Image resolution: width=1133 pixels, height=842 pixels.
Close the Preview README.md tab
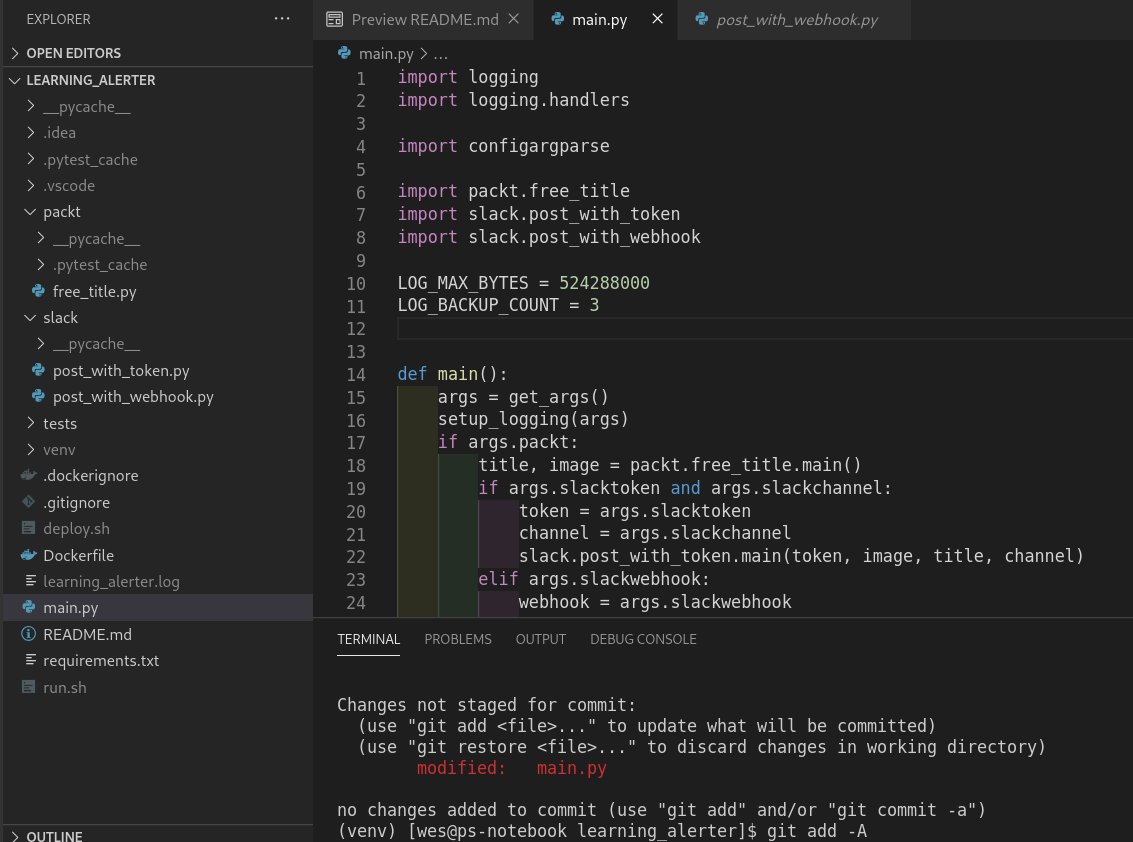pyautogui.click(x=514, y=19)
